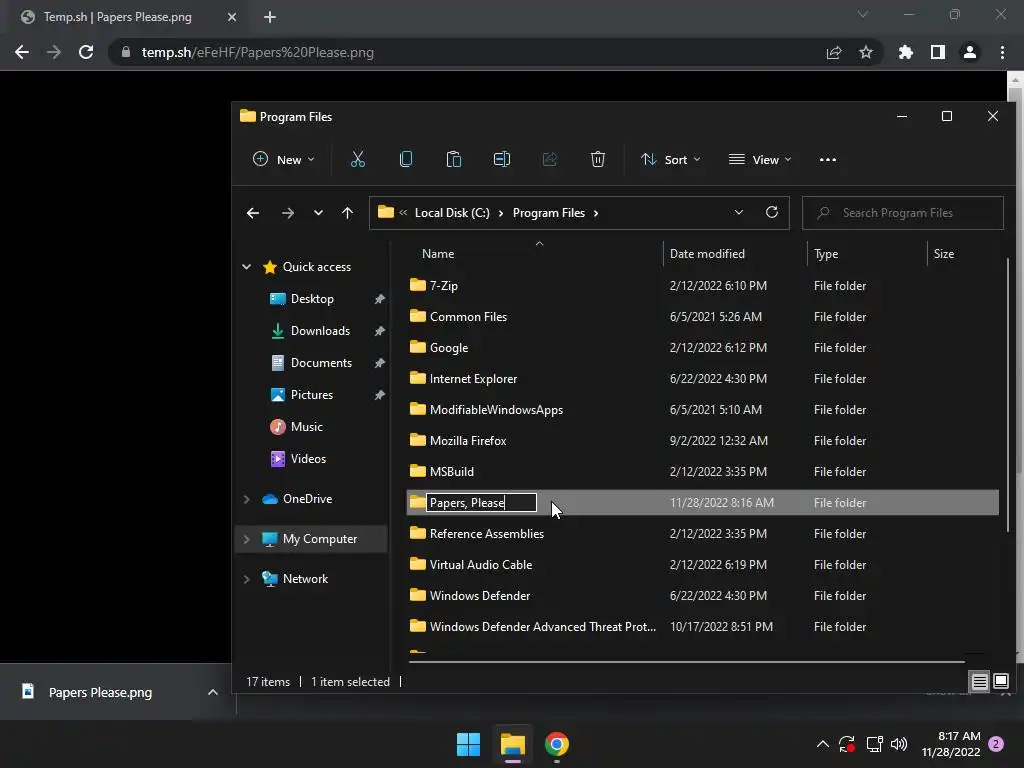Open File Explorer from taskbar

click(513, 744)
